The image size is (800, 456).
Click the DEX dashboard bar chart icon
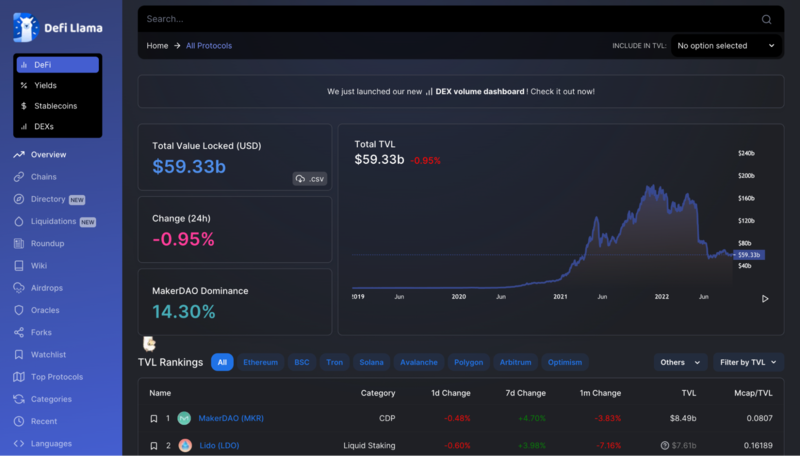[429, 91]
